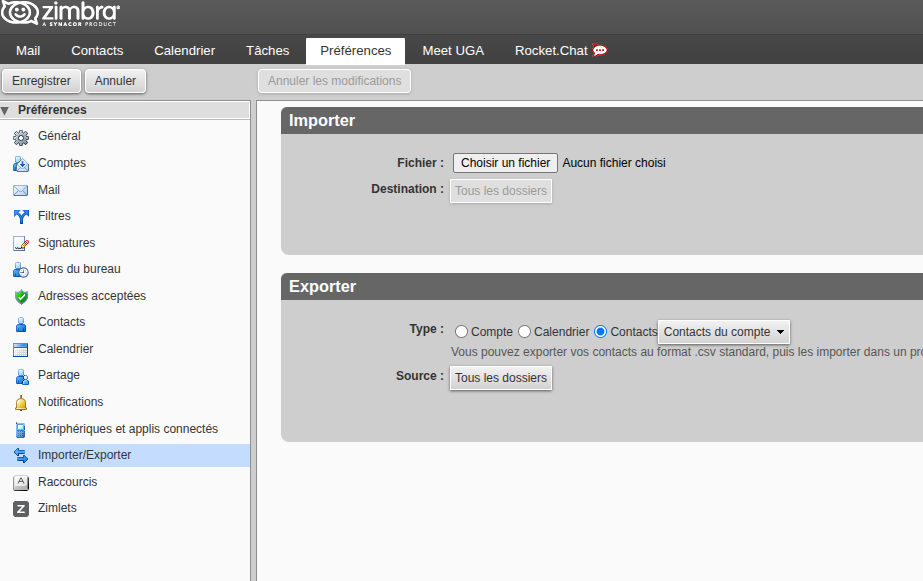
Task: Select the Contacts export type radio
Action: tap(601, 332)
